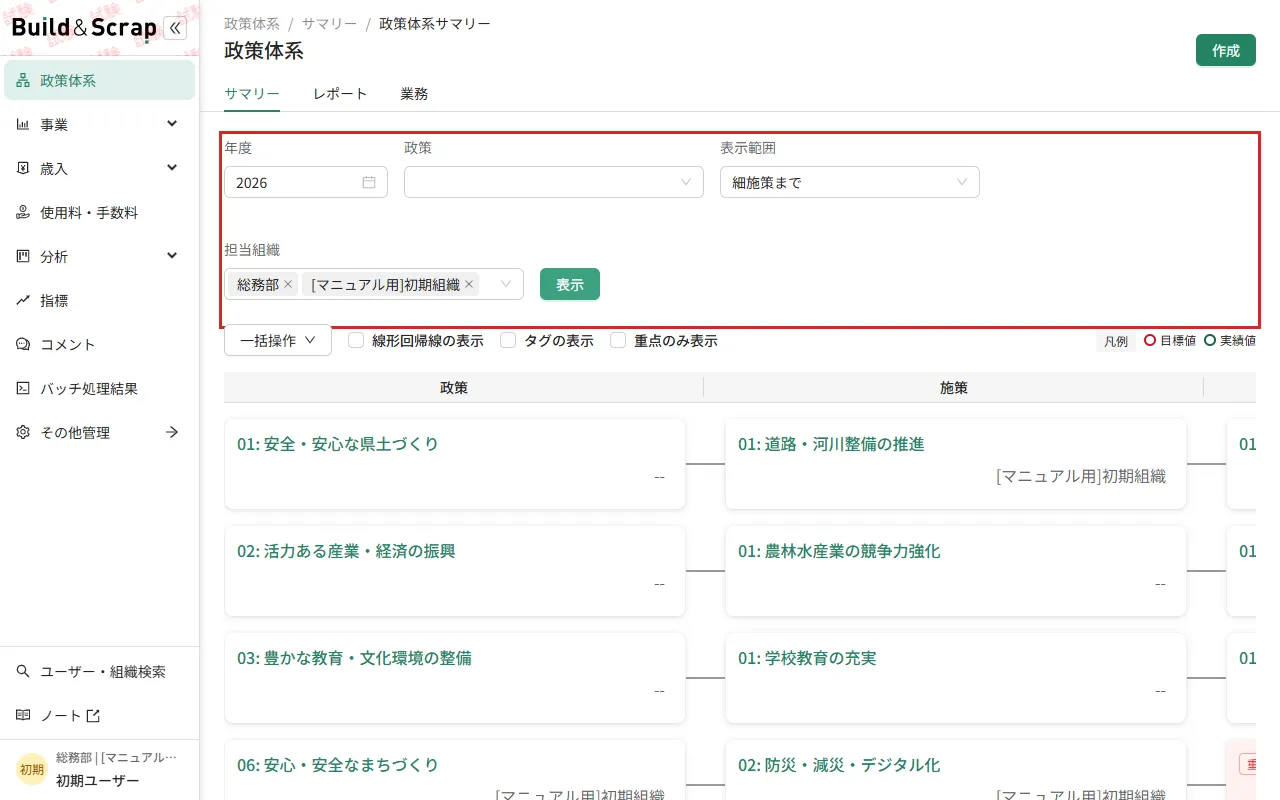Click the 政策体系サマリー breadcrumb text
This screenshot has height=800, width=1280.
[435, 23]
